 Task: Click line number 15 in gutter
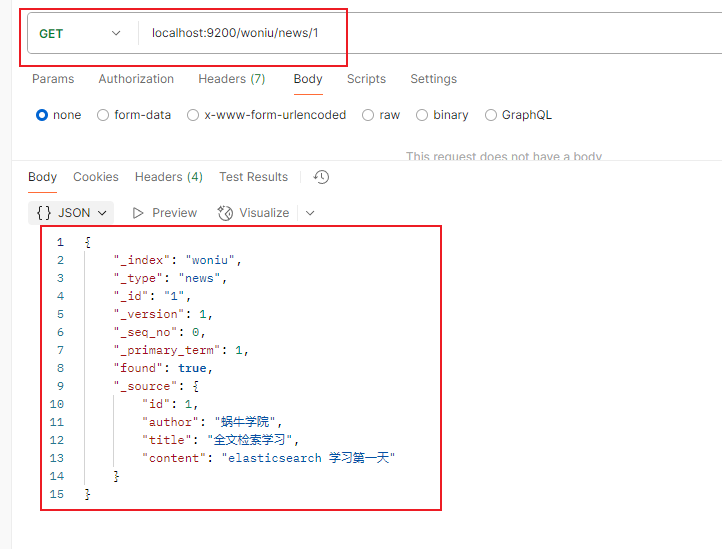(x=57, y=494)
